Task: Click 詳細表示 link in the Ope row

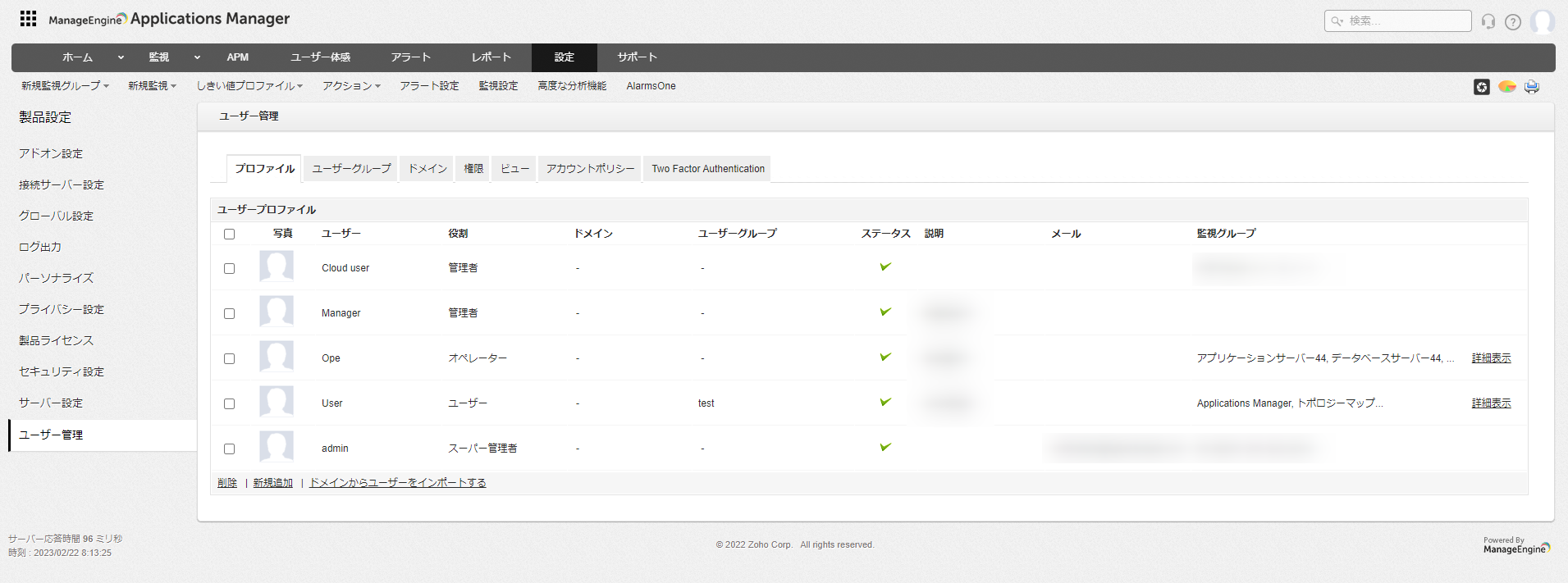Action: click(1490, 358)
